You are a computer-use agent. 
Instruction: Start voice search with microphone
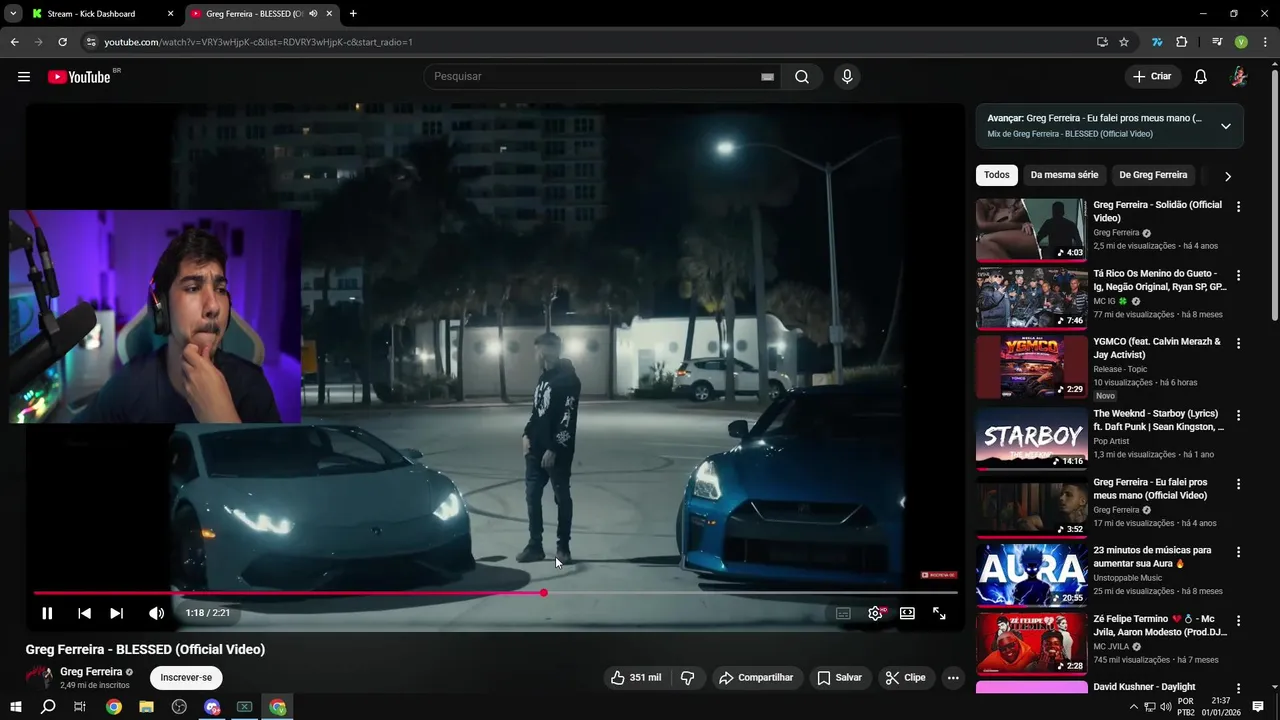847,77
